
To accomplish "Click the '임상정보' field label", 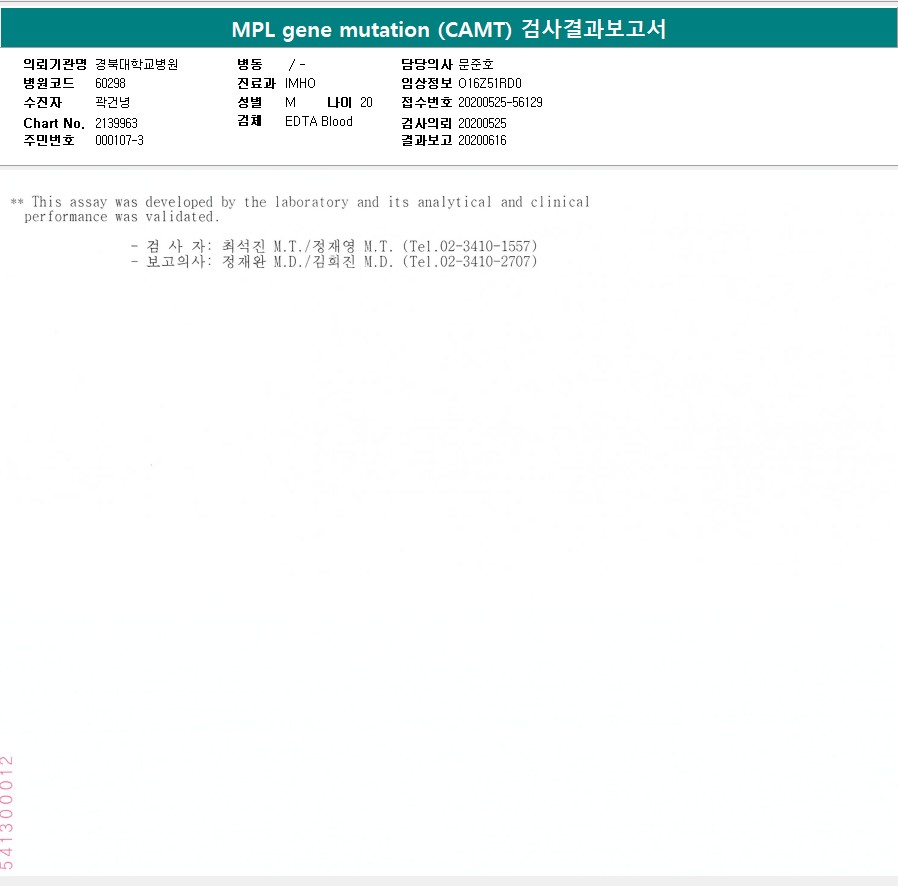I will (427, 83).
